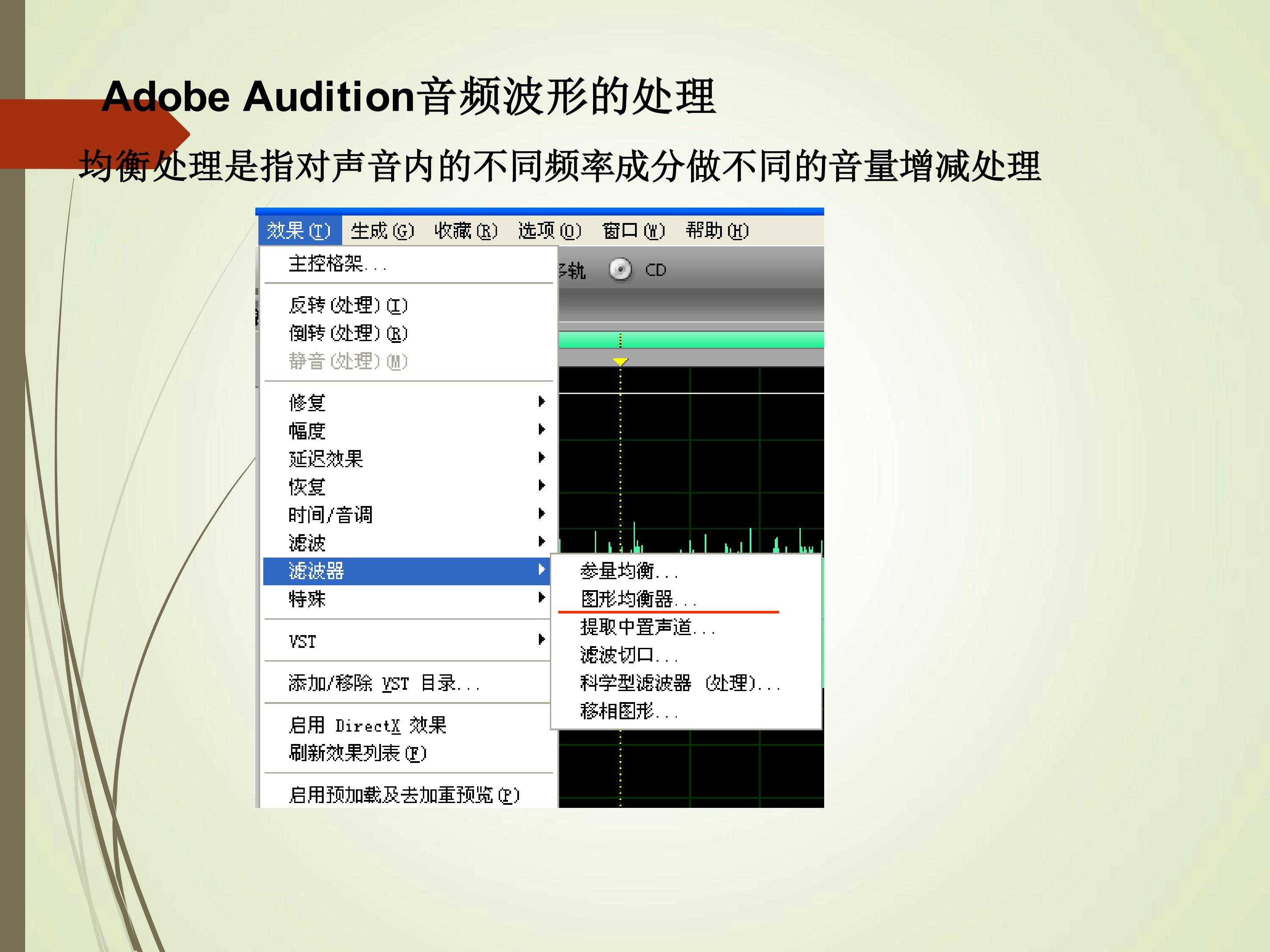Open 滤波切口... from the submenu
Viewport: 1270px width, 952px height.
click(686, 655)
